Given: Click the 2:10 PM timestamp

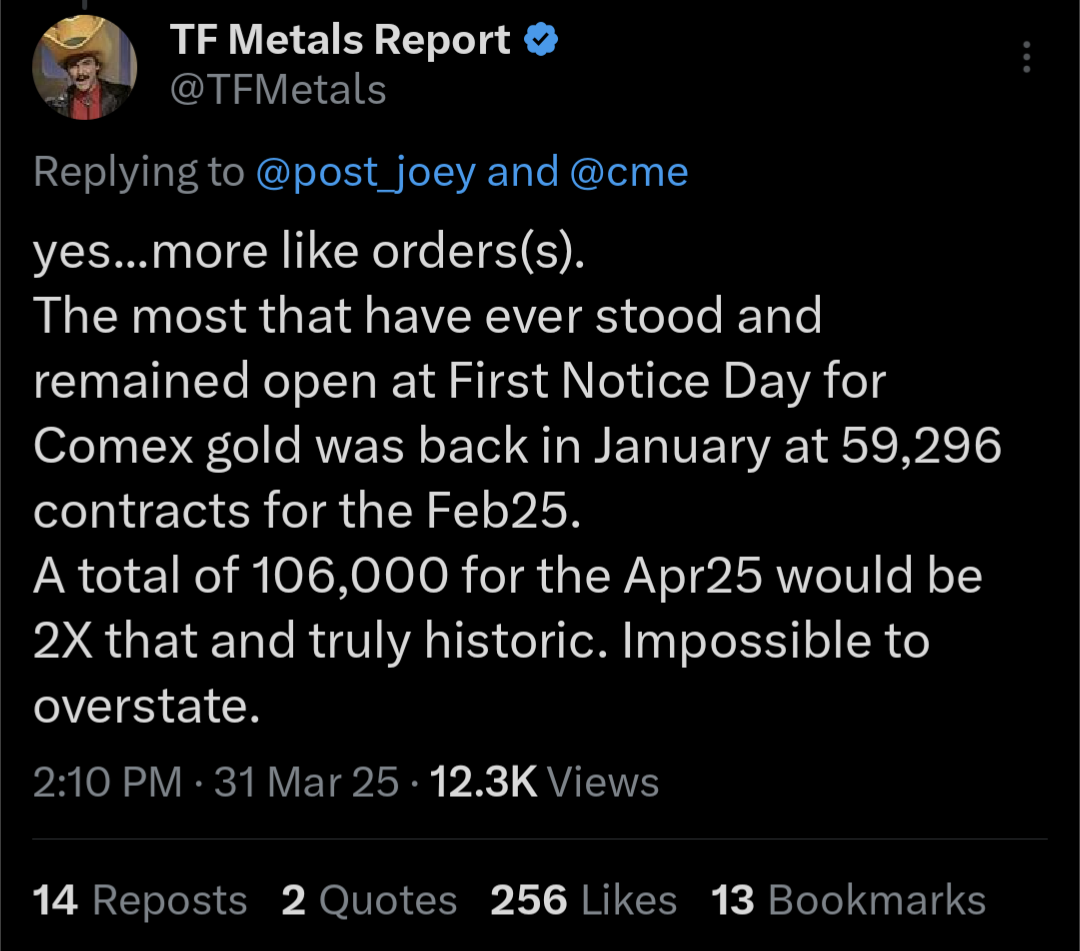Looking at the screenshot, I should click(108, 782).
